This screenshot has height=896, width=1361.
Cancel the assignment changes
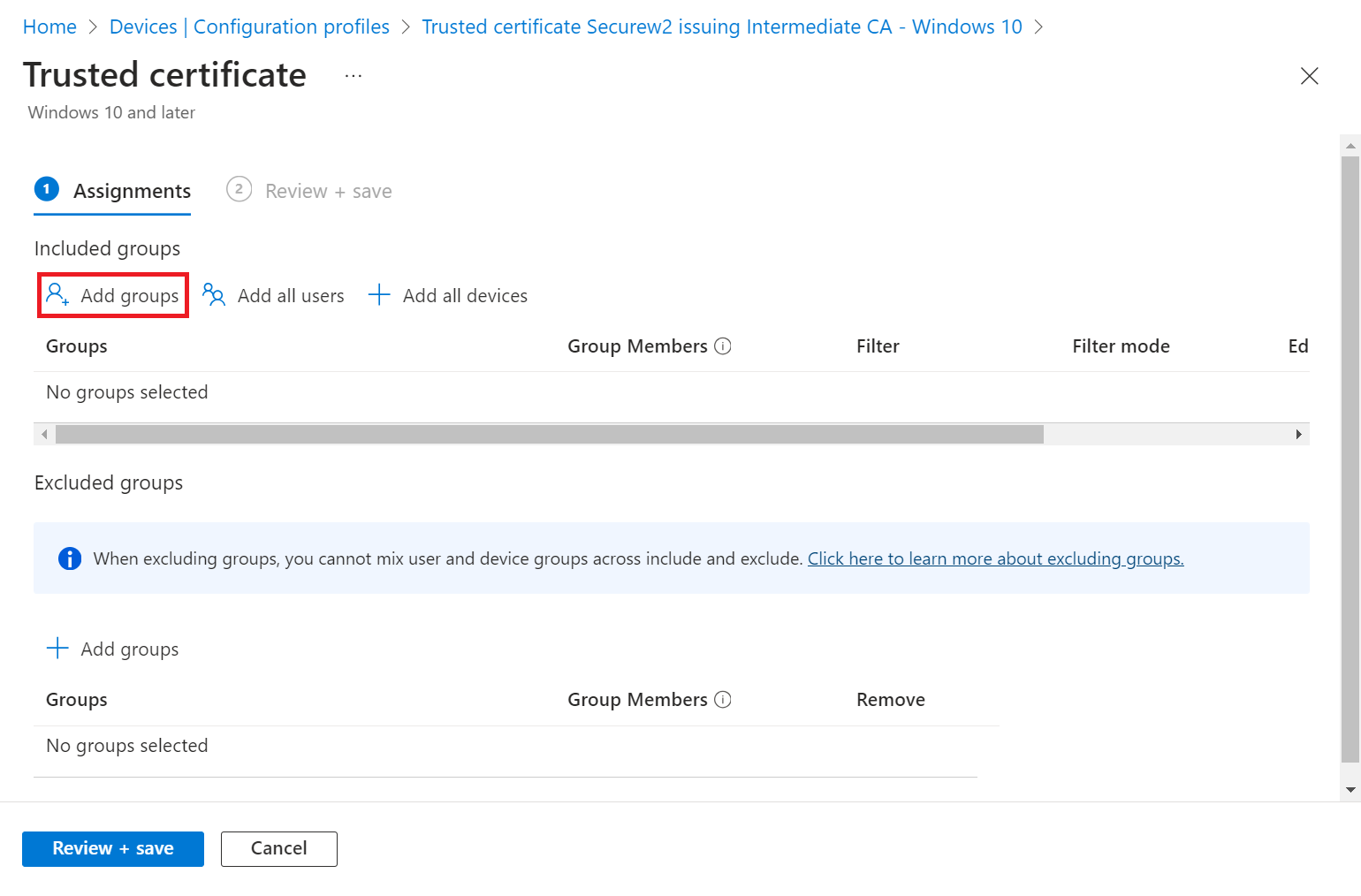click(278, 848)
